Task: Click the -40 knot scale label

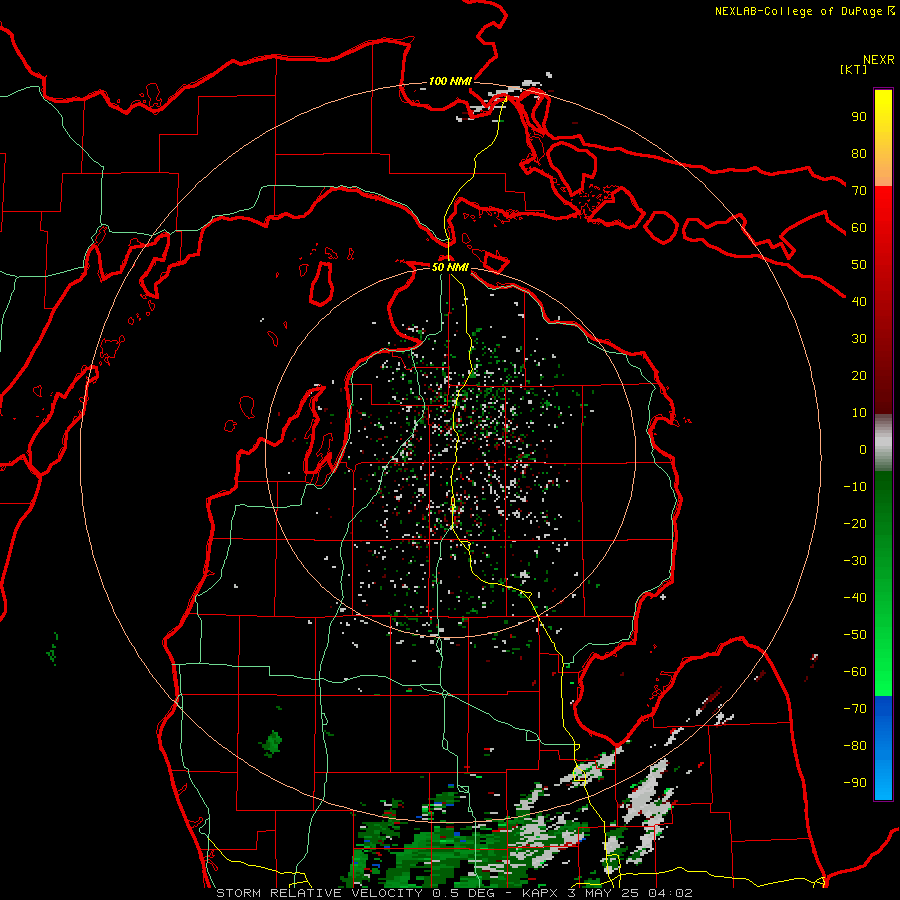Action: tap(855, 598)
